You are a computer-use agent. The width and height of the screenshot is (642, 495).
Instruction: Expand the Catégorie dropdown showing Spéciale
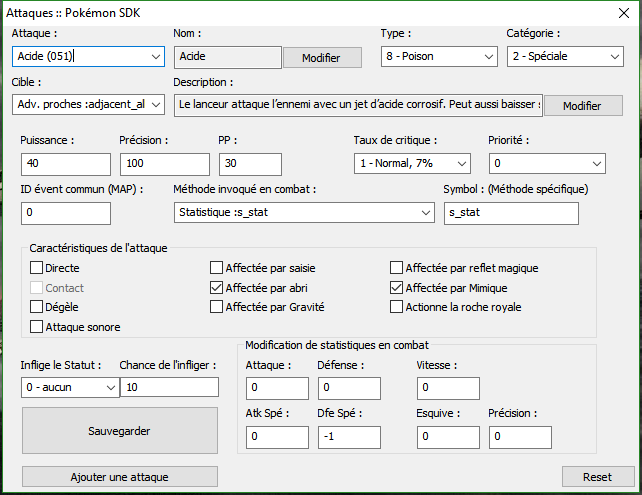(x=565, y=57)
